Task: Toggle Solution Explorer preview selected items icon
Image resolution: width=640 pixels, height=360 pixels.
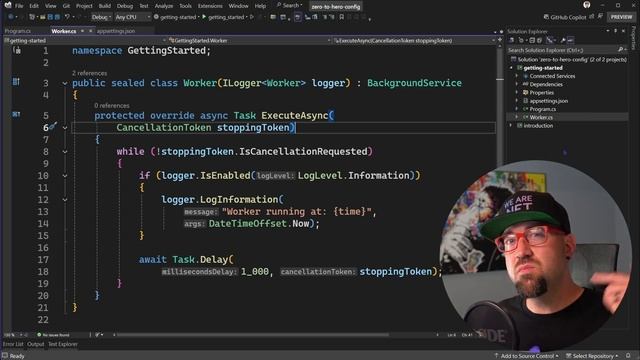Action: coord(571,40)
